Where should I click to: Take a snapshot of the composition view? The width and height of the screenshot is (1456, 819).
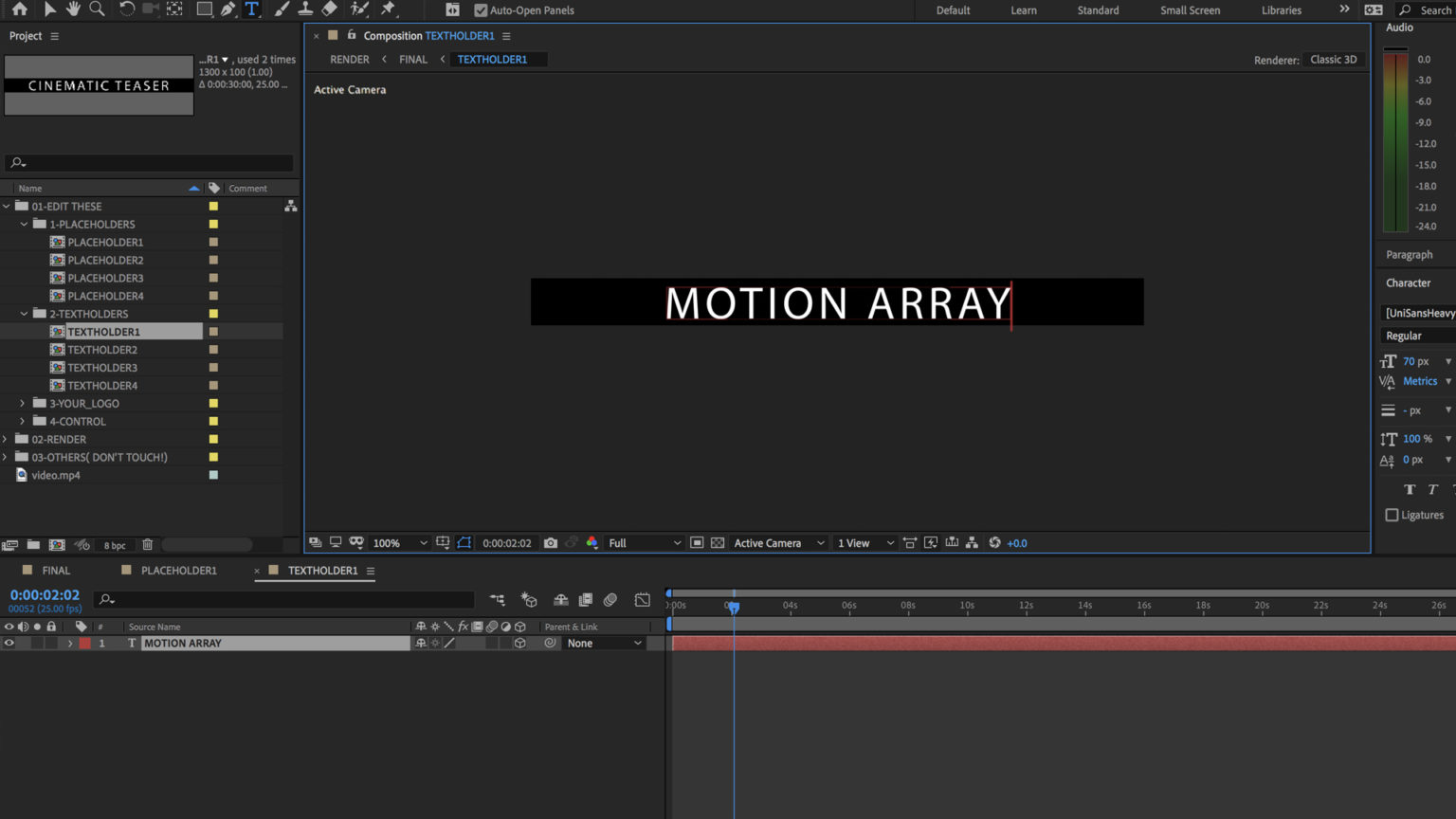click(551, 542)
